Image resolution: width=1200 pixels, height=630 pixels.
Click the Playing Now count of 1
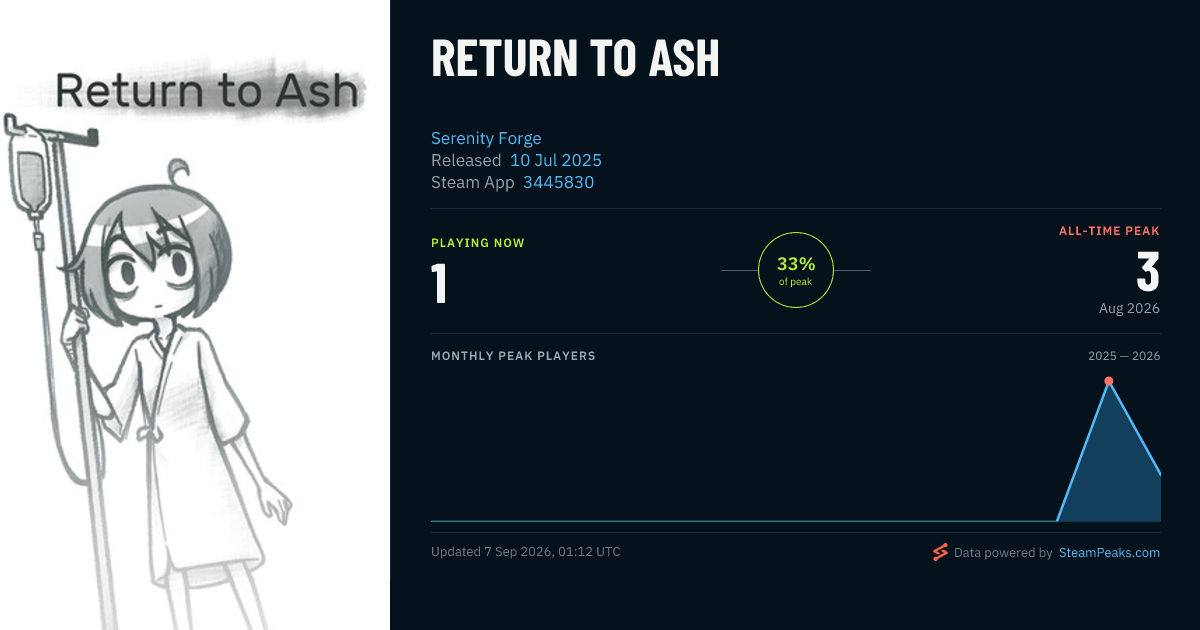click(x=439, y=283)
